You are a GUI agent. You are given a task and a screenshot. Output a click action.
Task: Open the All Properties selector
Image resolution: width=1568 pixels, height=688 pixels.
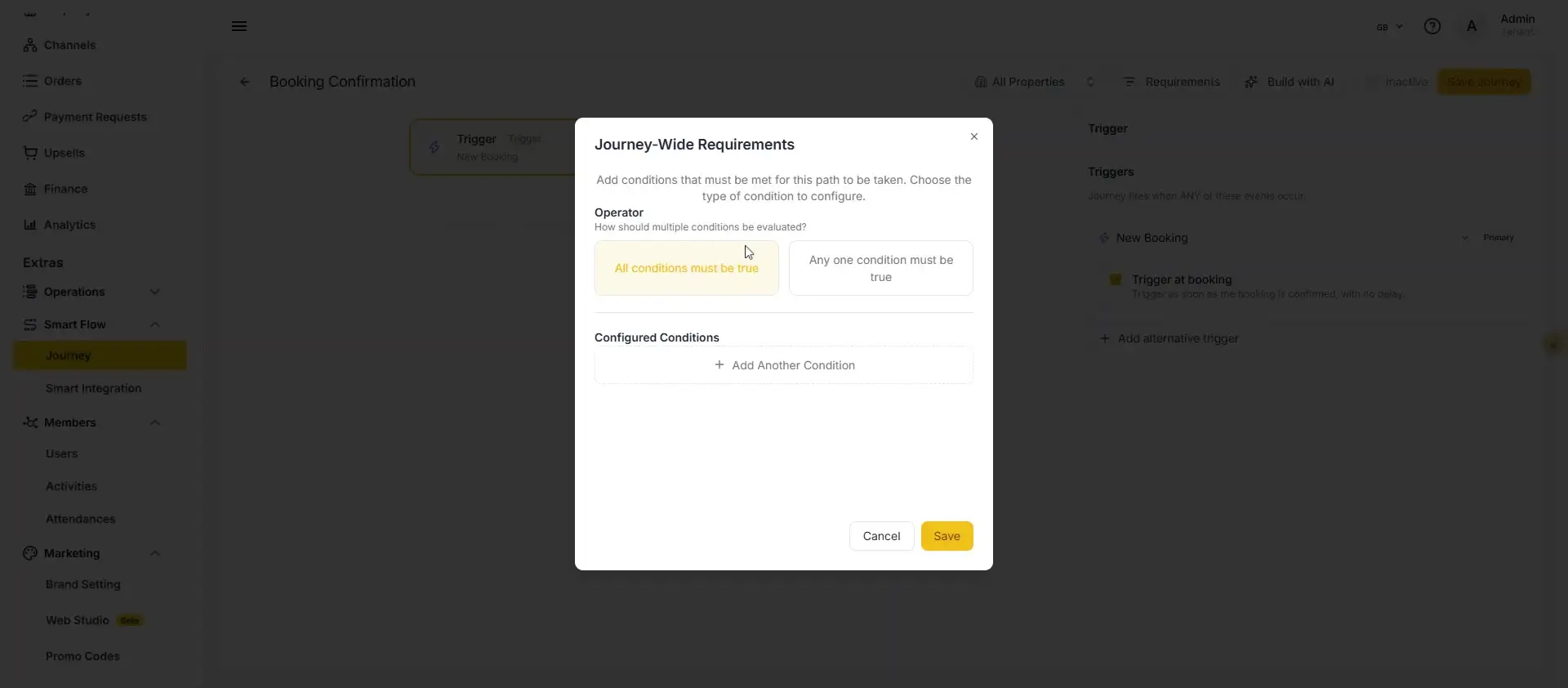point(1034,82)
